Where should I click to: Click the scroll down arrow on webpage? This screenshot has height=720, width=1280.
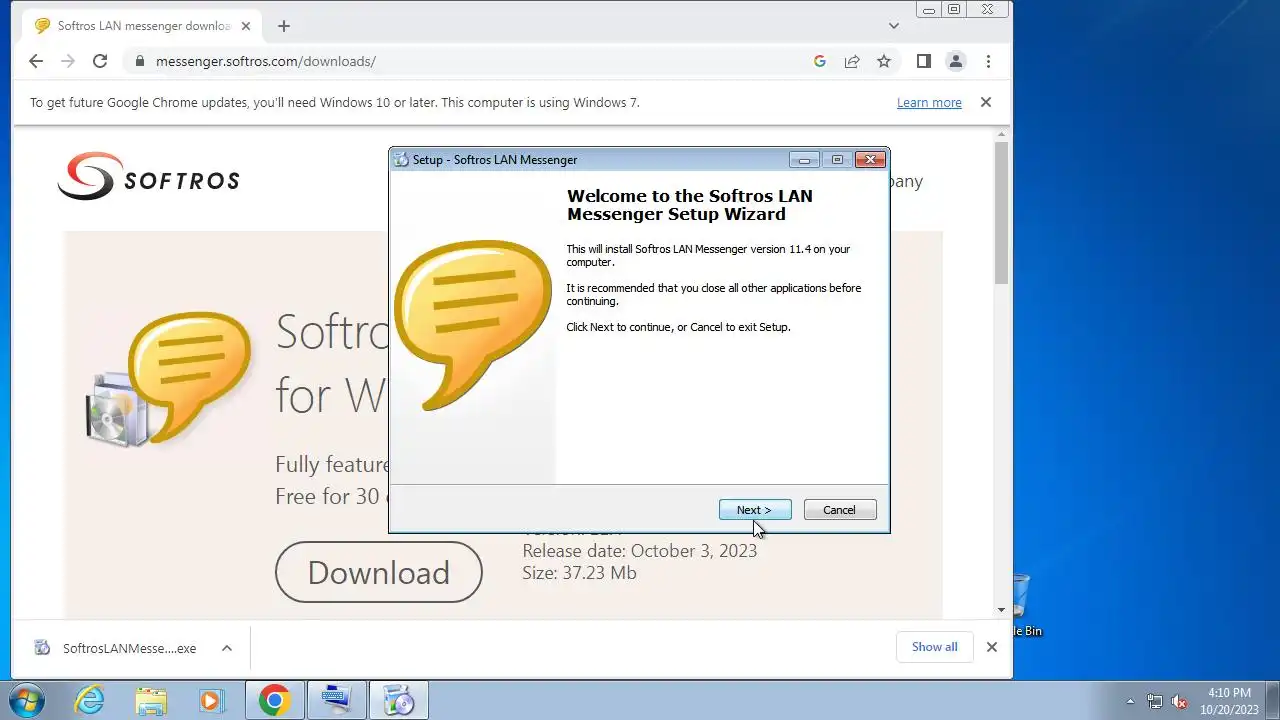point(1001,610)
